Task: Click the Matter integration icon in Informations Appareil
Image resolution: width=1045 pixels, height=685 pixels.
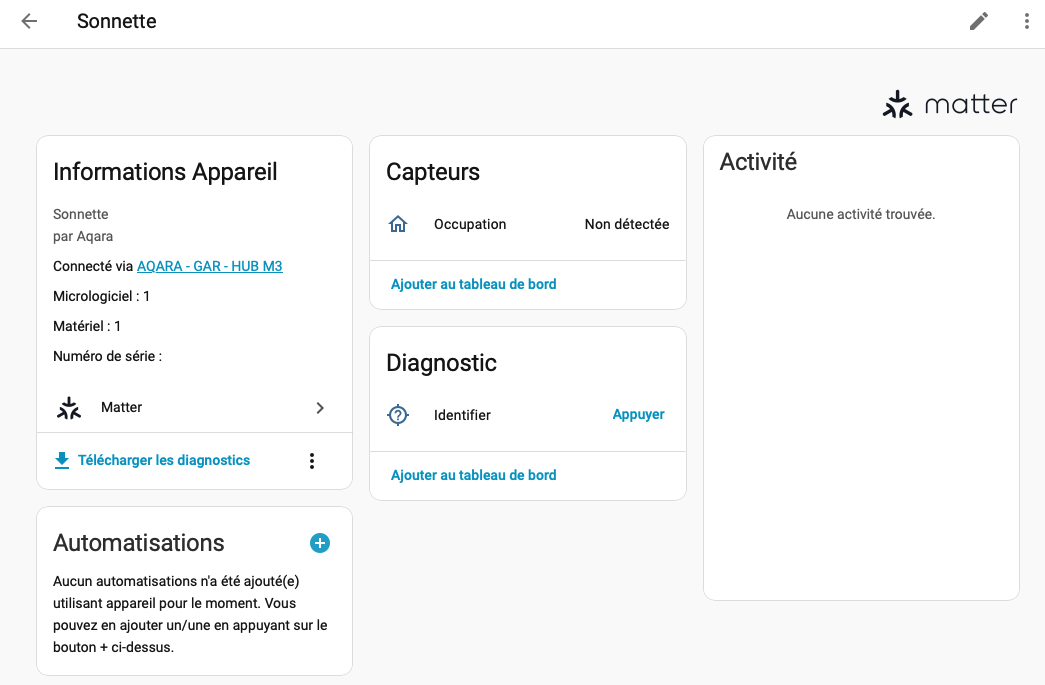Action: pos(68,408)
